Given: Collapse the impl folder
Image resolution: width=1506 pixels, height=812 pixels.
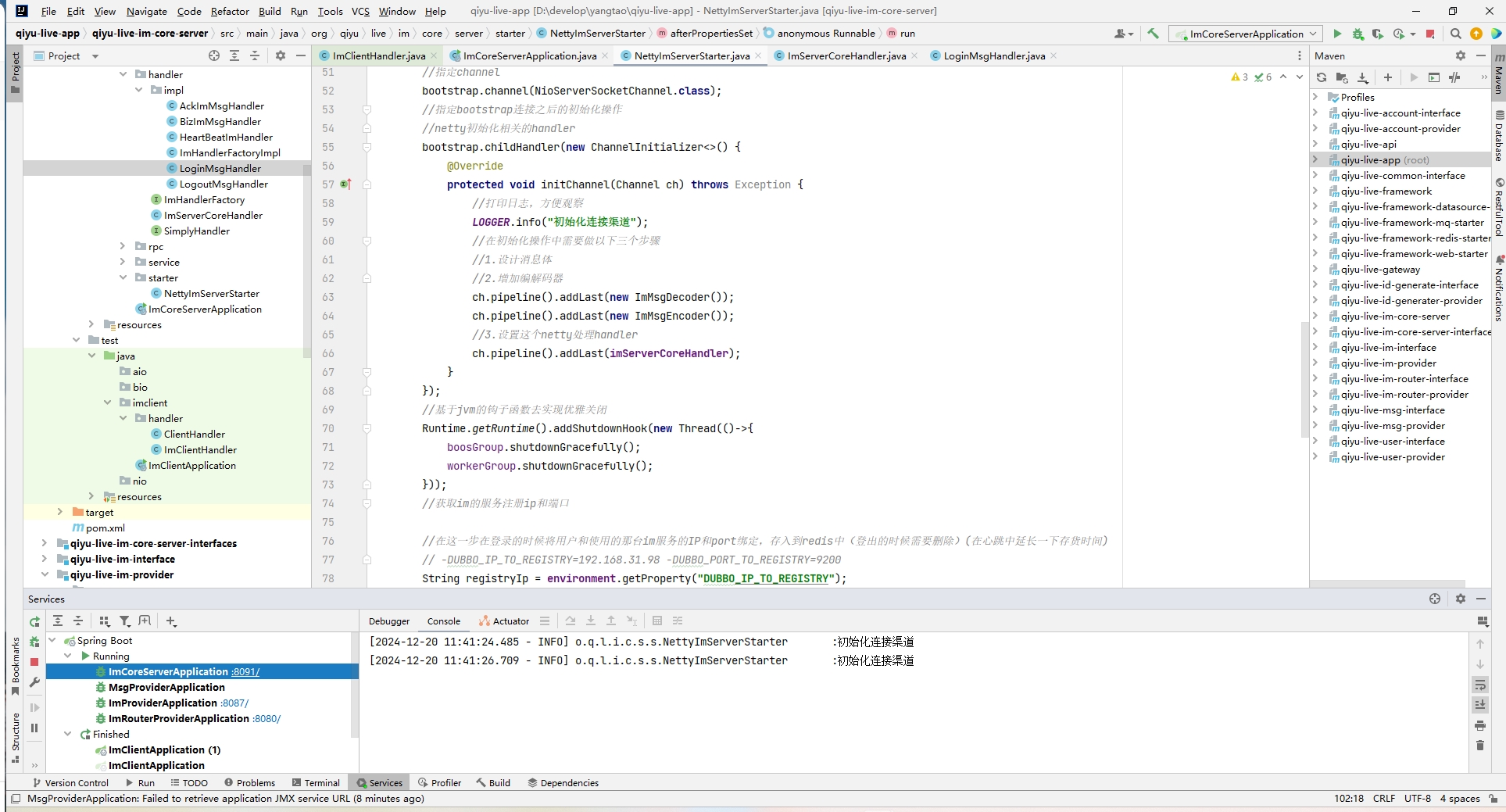Looking at the screenshot, I should coord(138,90).
